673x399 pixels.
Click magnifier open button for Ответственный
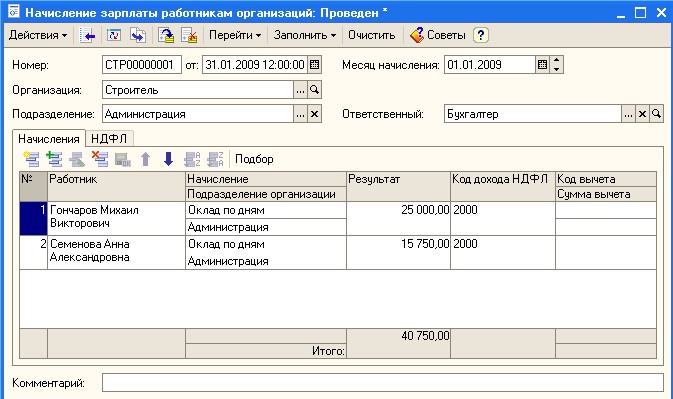click(657, 114)
